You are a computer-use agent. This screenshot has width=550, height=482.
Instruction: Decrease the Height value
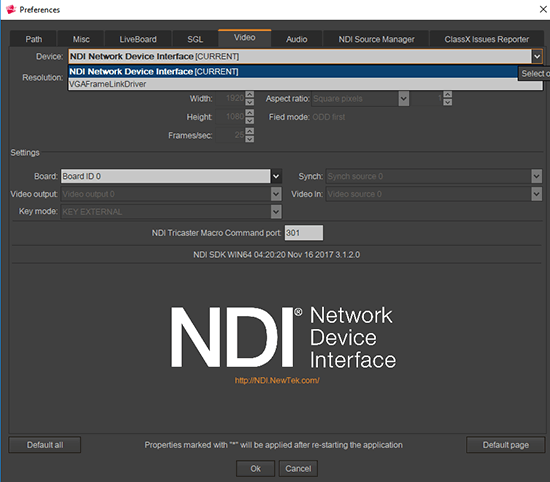tap(249, 121)
